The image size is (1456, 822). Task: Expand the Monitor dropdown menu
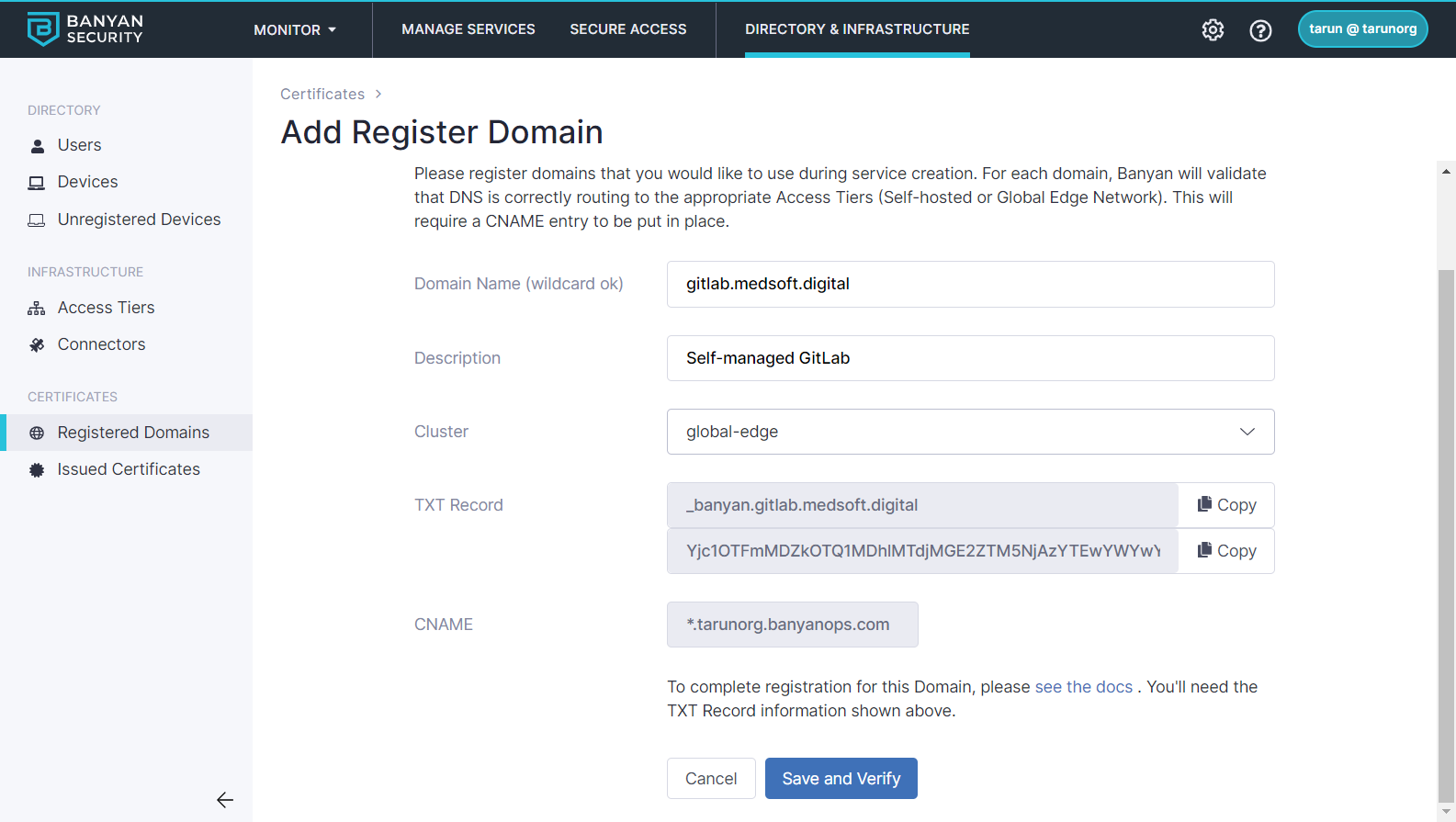click(295, 30)
